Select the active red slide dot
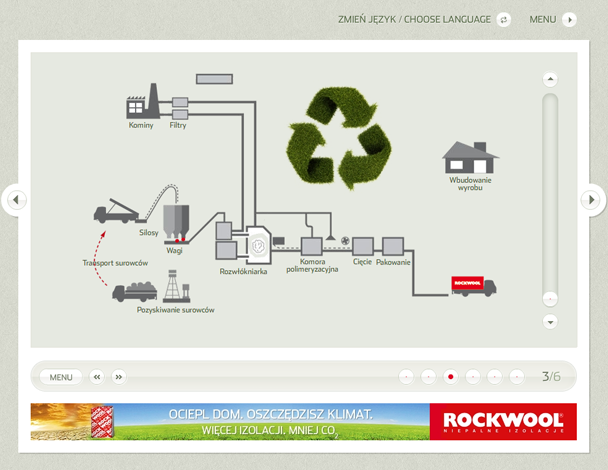608x470 pixels. click(x=450, y=377)
